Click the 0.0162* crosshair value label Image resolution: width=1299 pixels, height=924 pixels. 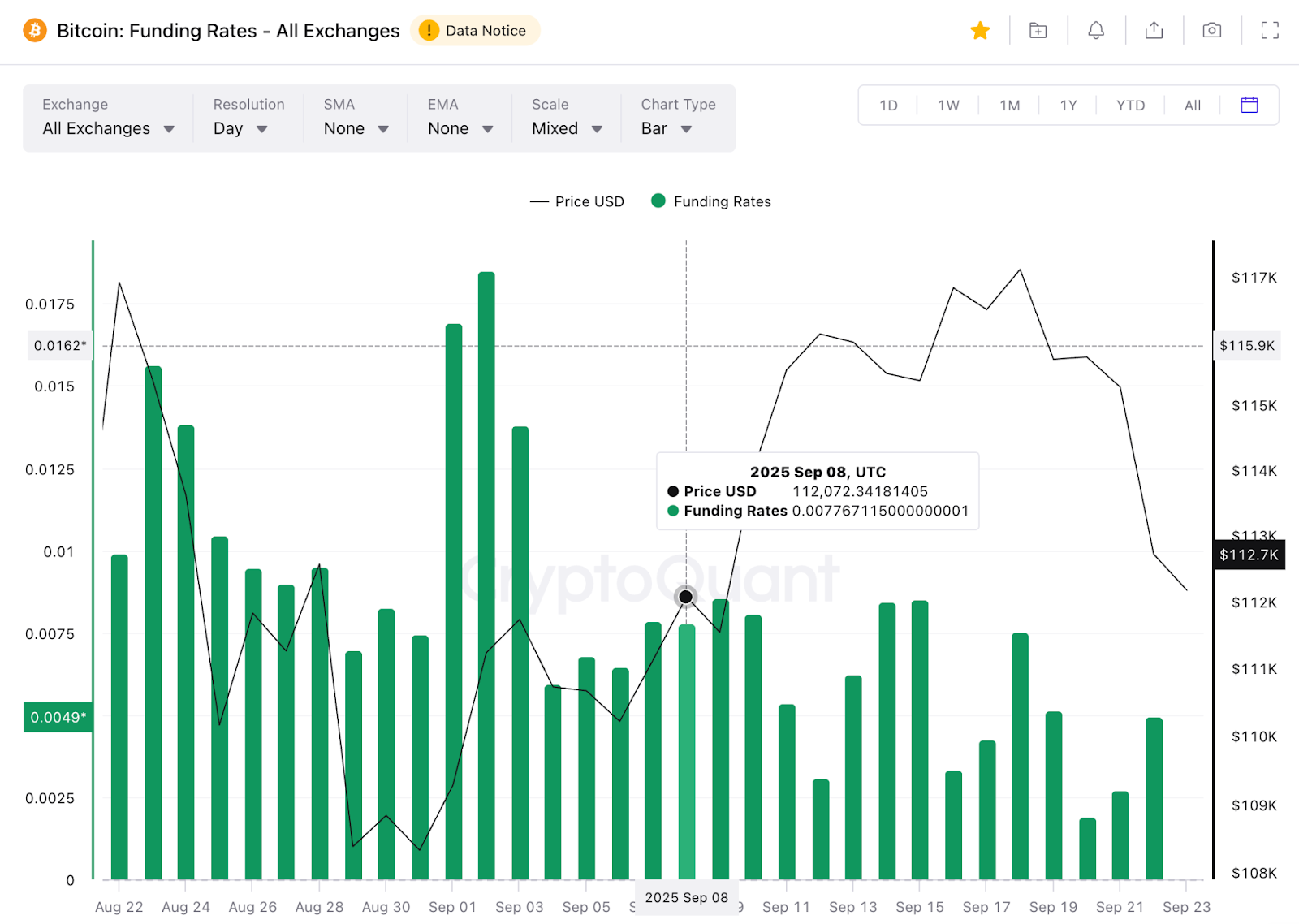60,346
